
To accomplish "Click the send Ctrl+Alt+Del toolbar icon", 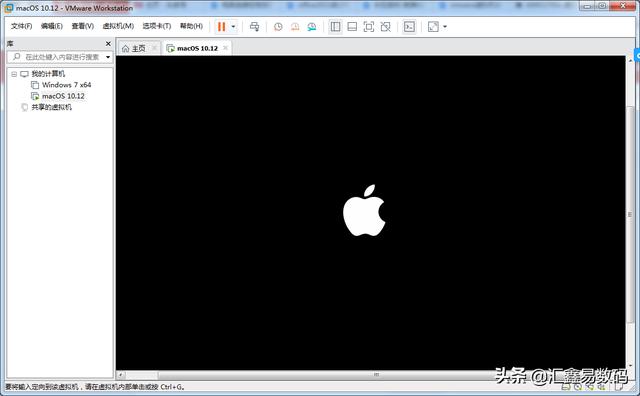I will [254, 27].
